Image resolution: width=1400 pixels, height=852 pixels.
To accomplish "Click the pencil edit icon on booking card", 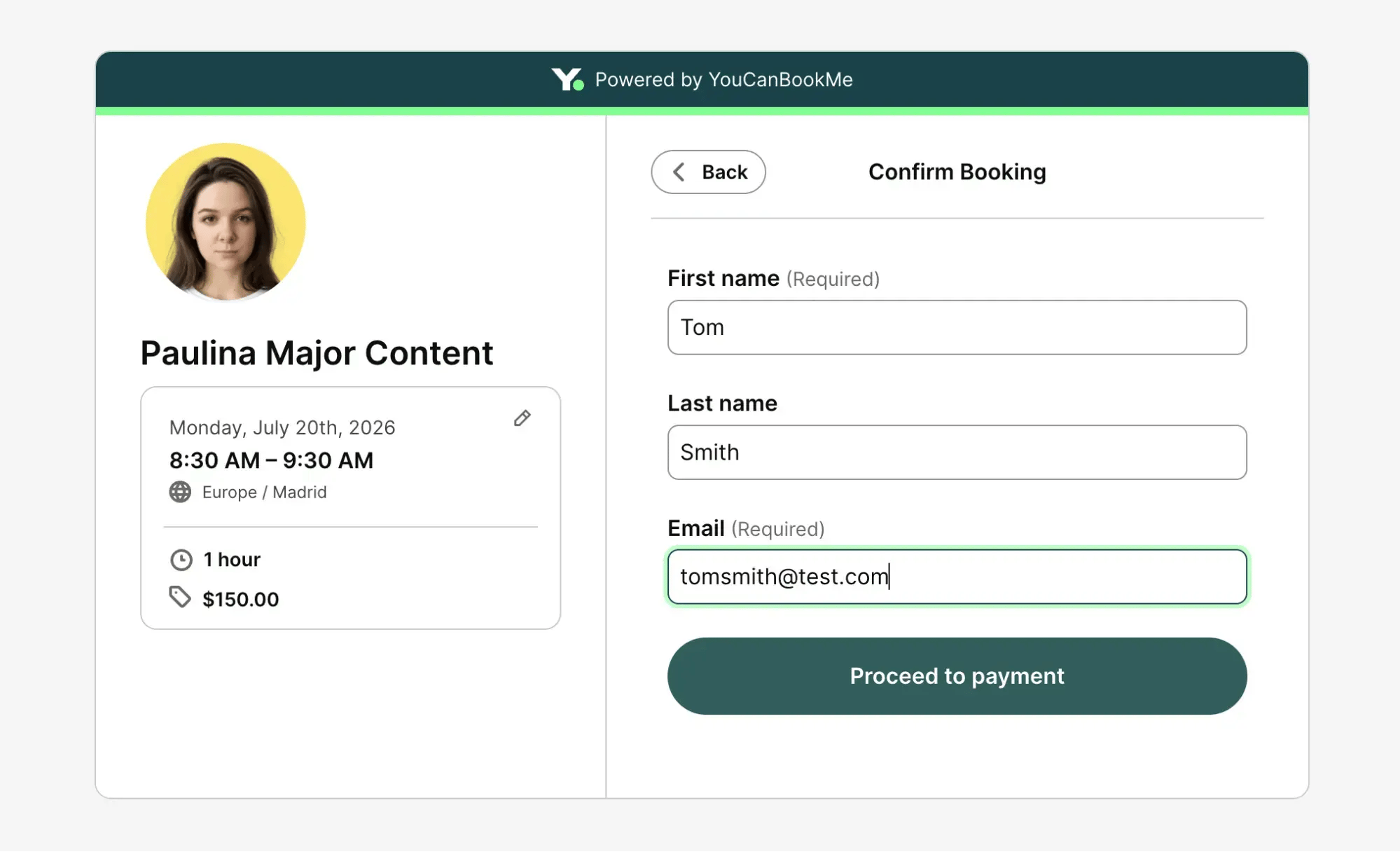I will (522, 418).
